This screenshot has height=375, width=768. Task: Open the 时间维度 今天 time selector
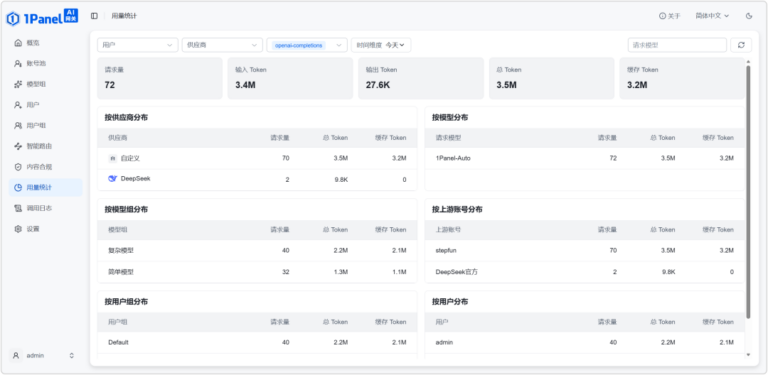381,45
